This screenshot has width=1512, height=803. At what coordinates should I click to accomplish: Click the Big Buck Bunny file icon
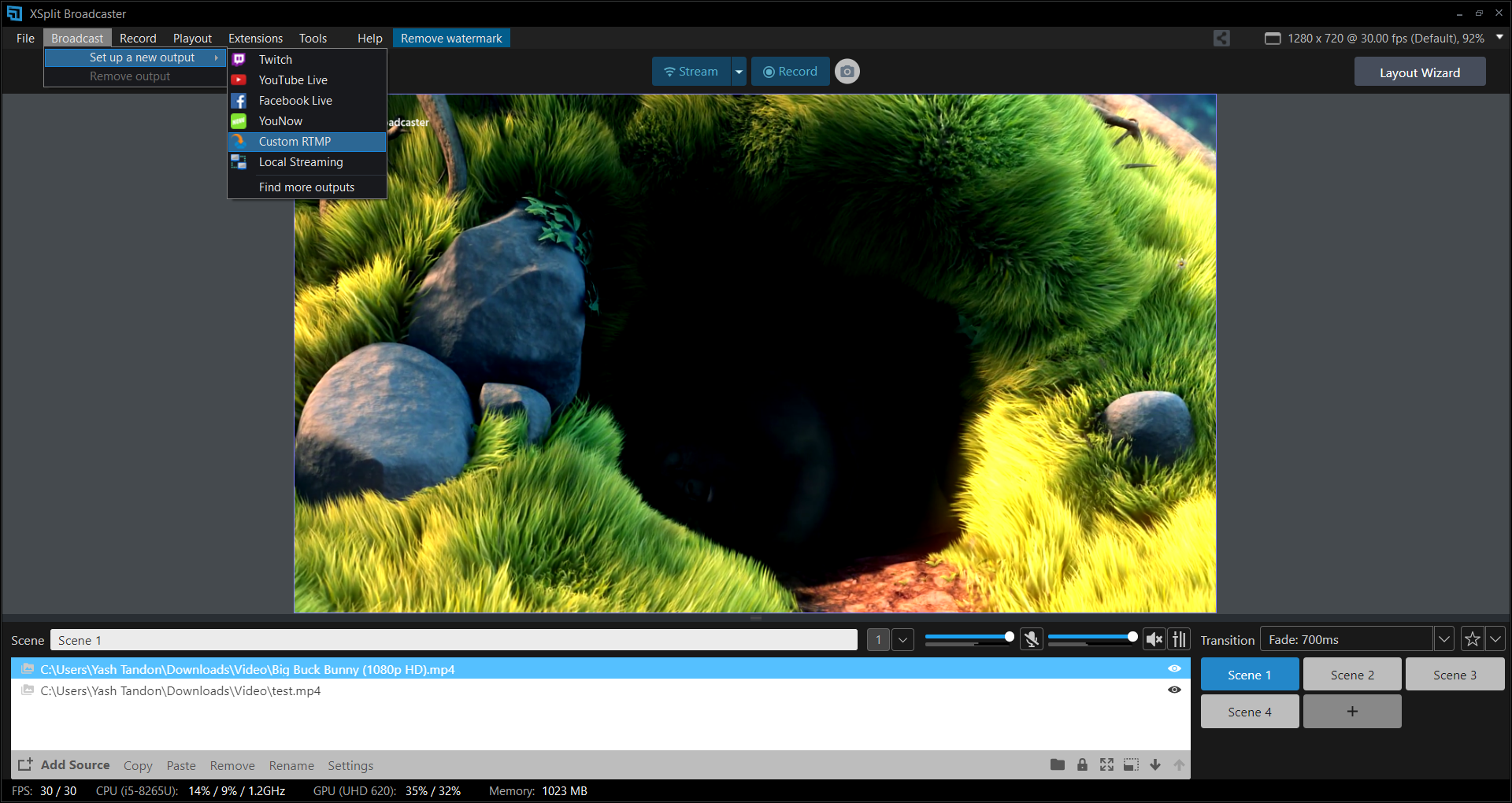coord(28,669)
